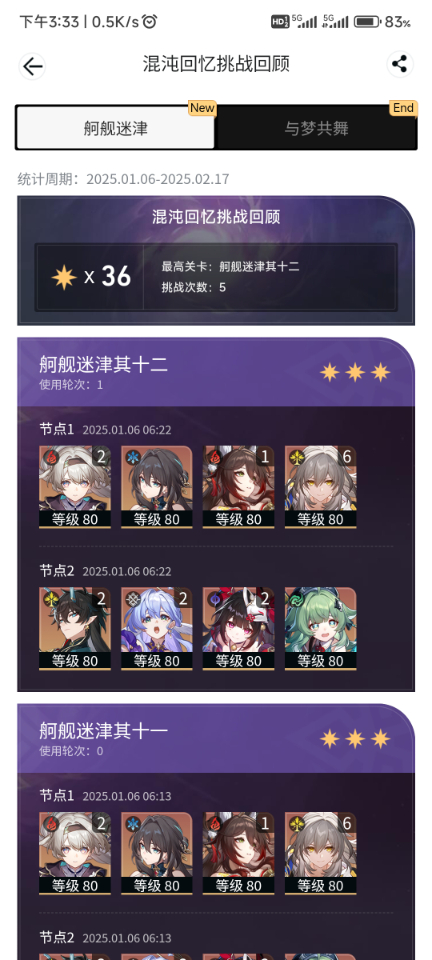The image size is (432, 960).
Task: Tap three-star rating on 舸舰迷津其十二
Action: click(x=355, y=372)
